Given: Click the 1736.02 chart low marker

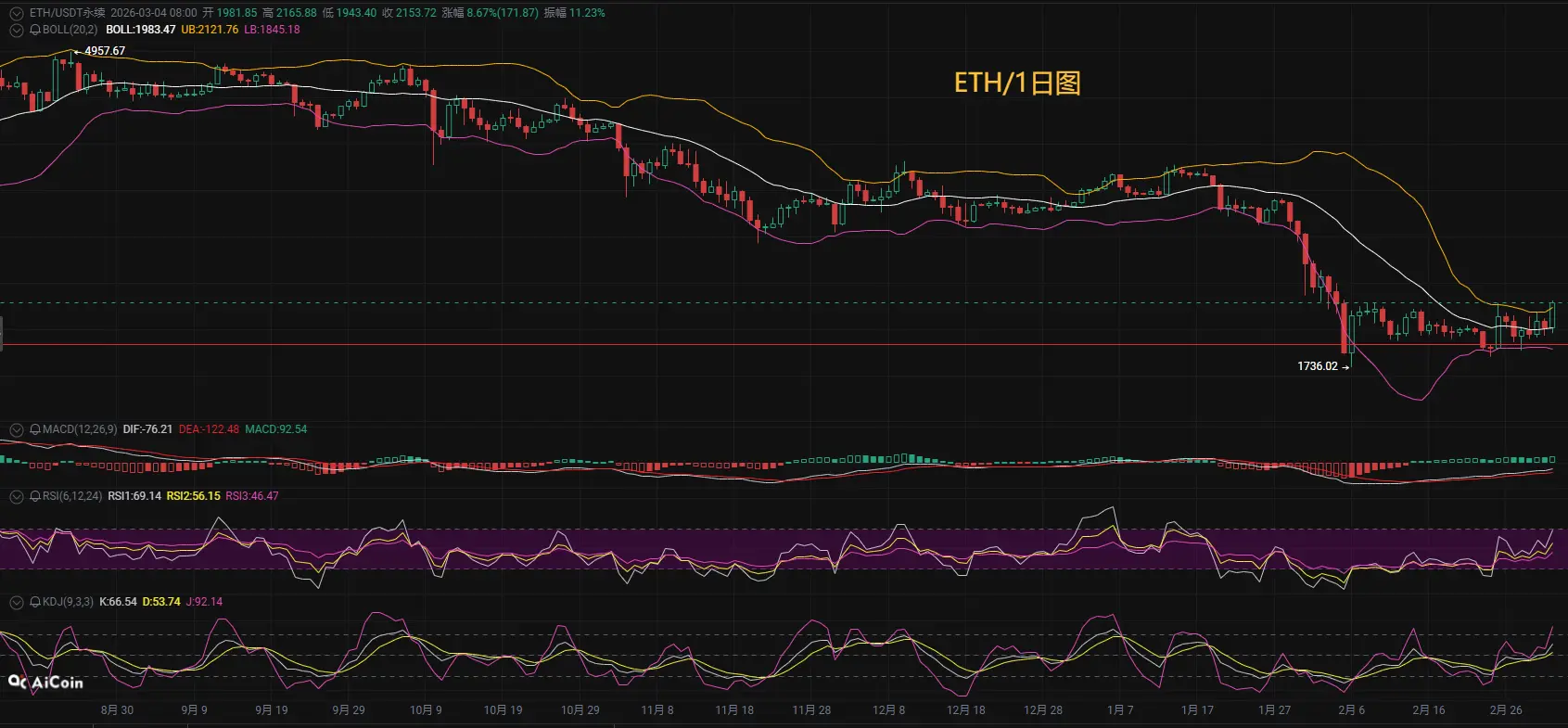Looking at the screenshot, I should [1318, 366].
